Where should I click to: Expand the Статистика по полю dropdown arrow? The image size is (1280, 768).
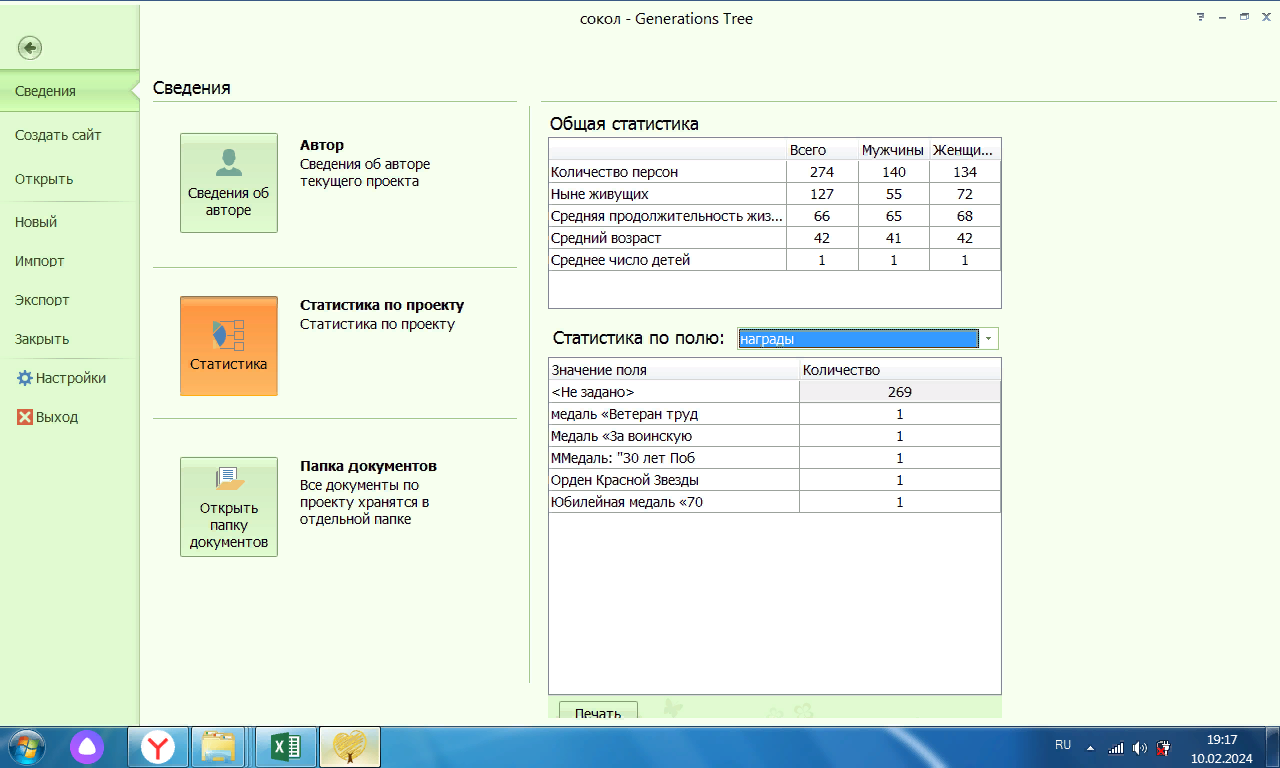[x=988, y=339]
